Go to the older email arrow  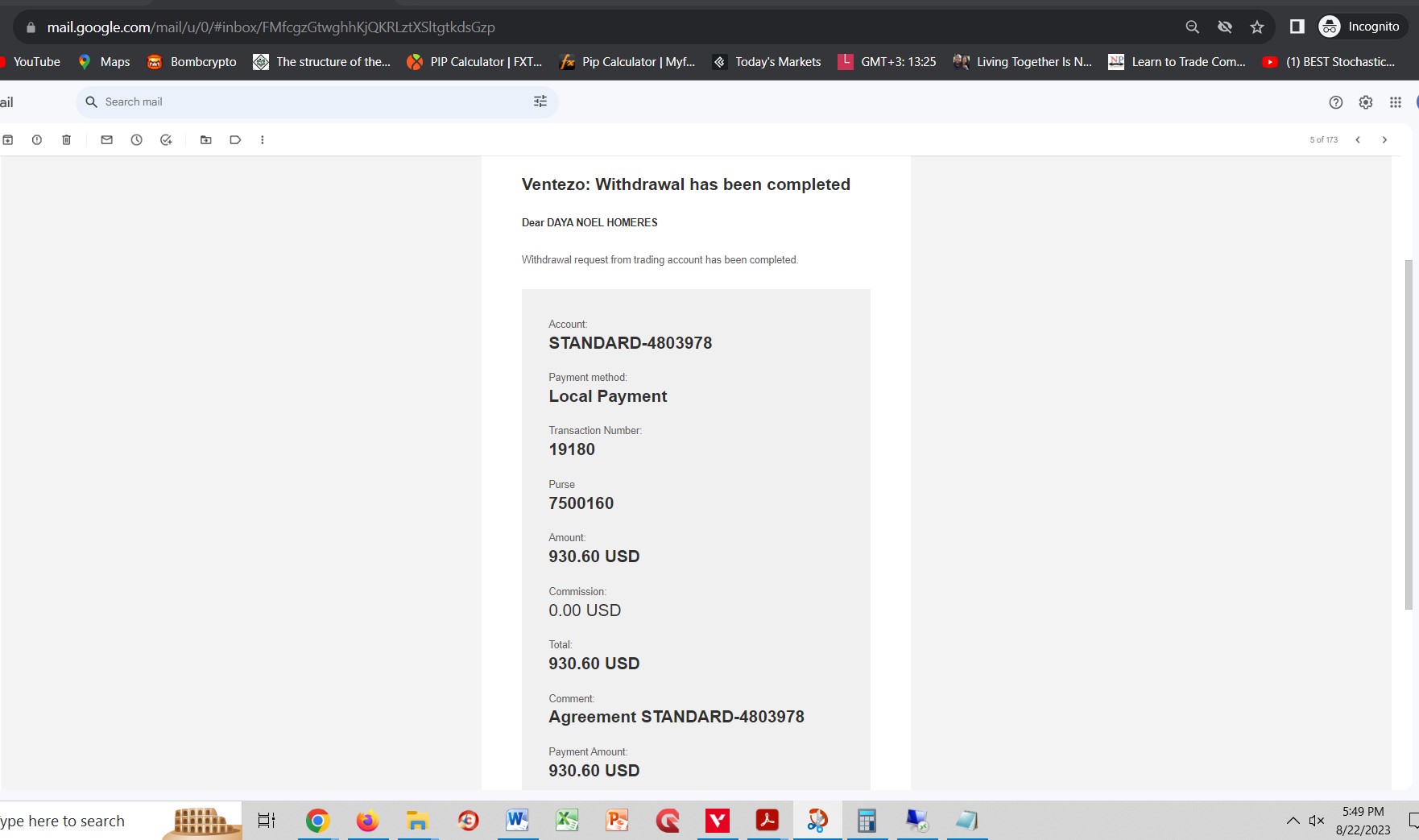1385,140
